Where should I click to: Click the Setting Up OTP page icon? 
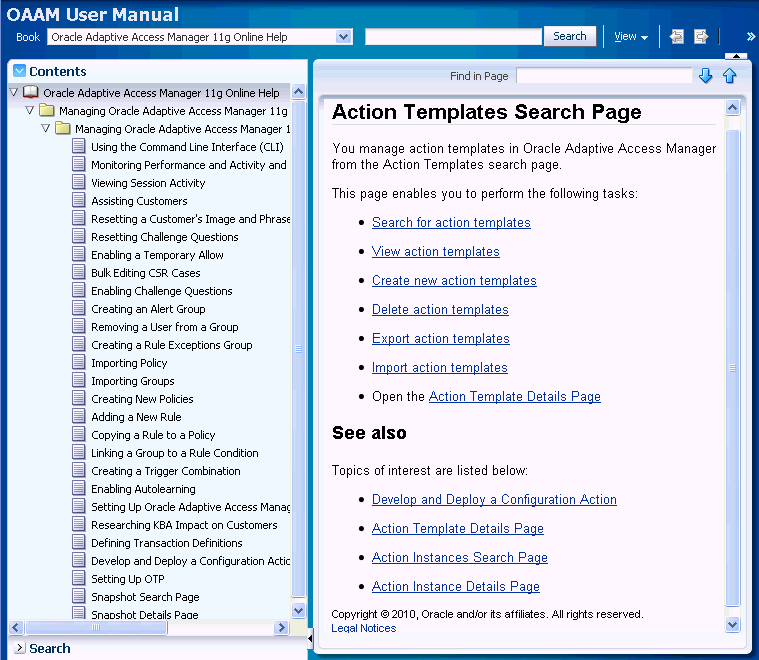pyautogui.click(x=78, y=578)
